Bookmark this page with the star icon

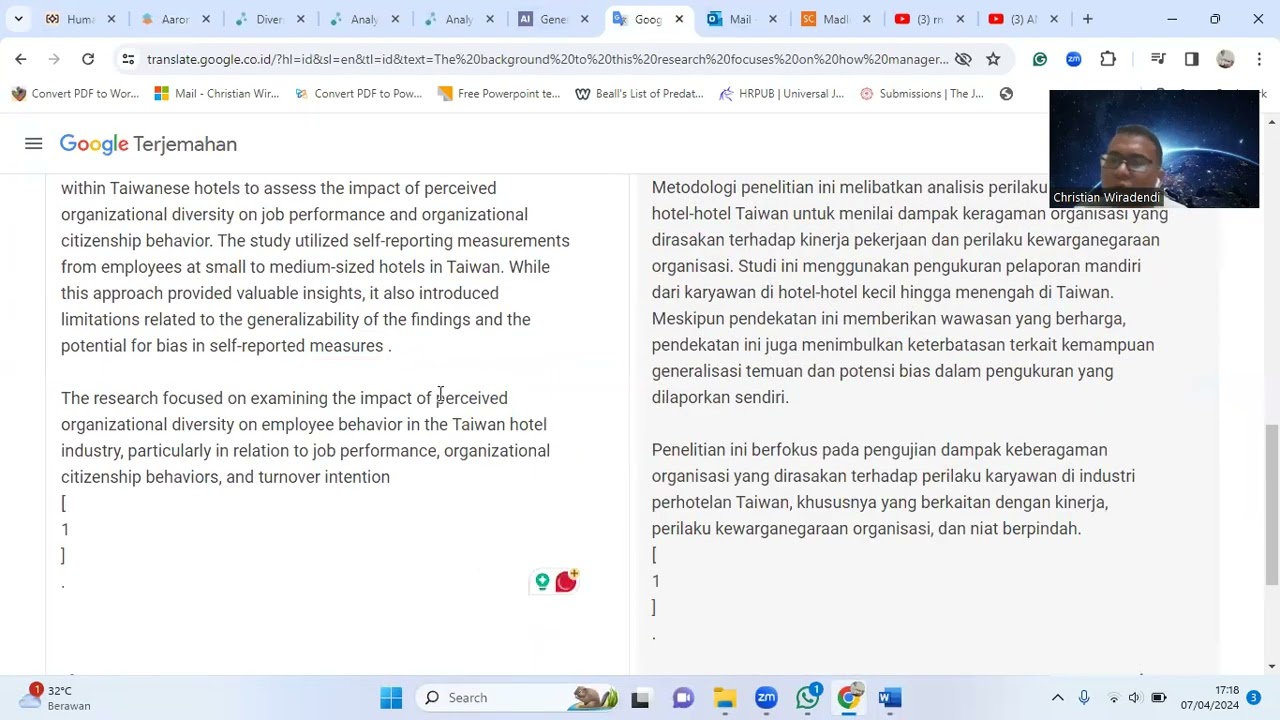pyautogui.click(x=993, y=59)
